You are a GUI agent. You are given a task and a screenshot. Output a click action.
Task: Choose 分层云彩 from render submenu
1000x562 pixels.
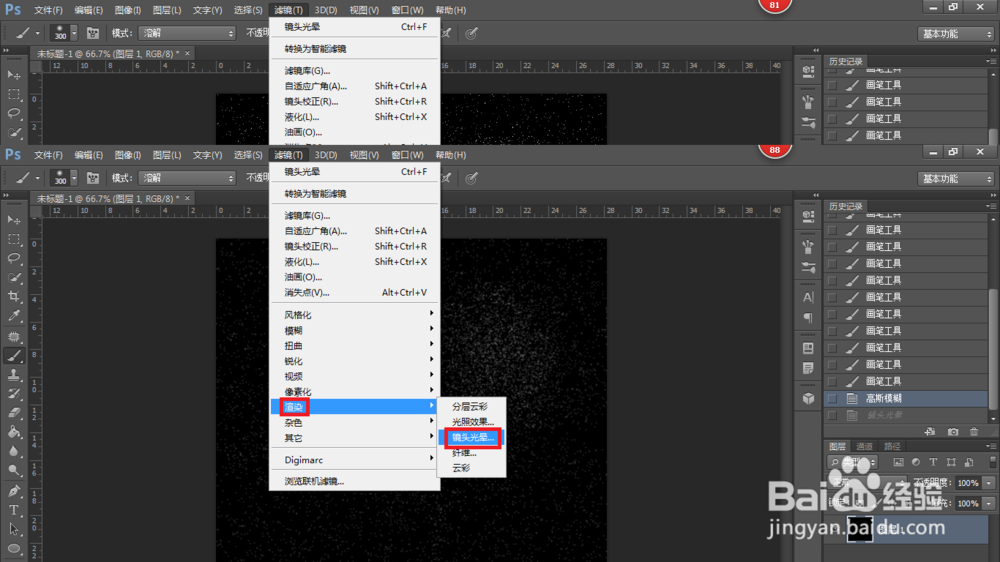[x=472, y=406]
